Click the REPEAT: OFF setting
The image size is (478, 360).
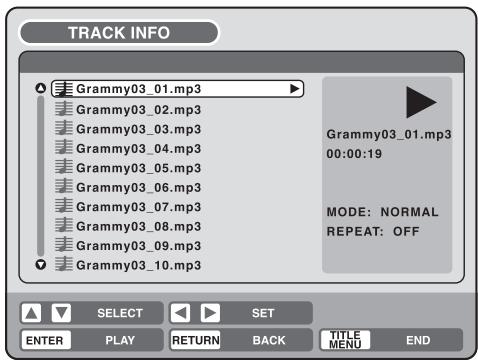point(373,231)
